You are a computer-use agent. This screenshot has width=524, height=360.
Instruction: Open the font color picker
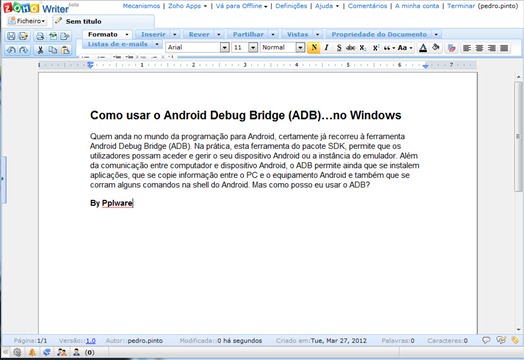click(x=423, y=48)
